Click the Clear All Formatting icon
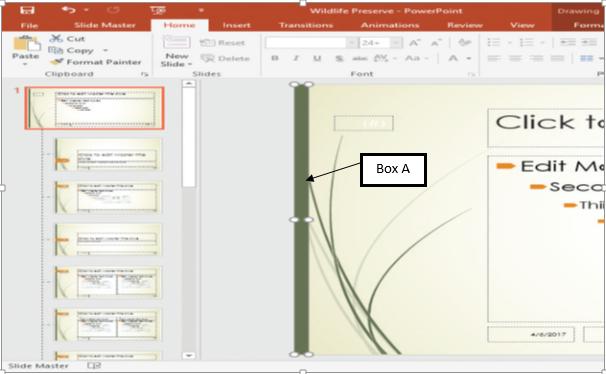This screenshot has width=606, height=374. pyautogui.click(x=465, y=42)
